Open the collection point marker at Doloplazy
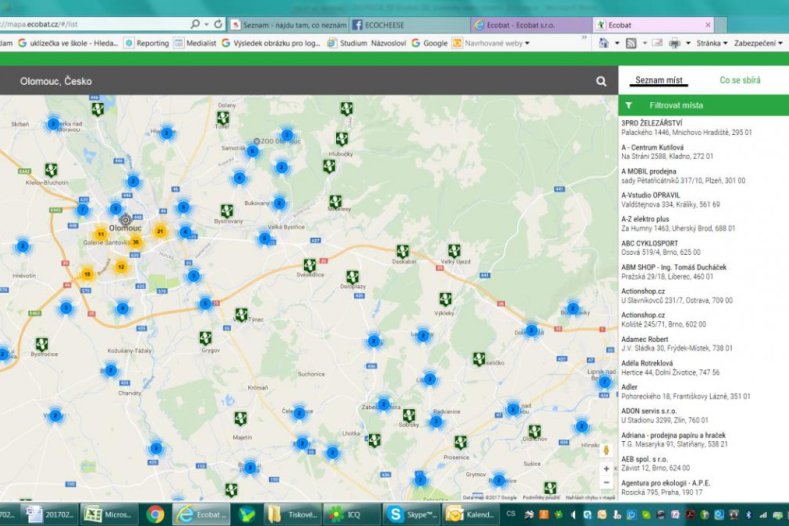Screen dimensions: 789x526 click(x=352, y=276)
